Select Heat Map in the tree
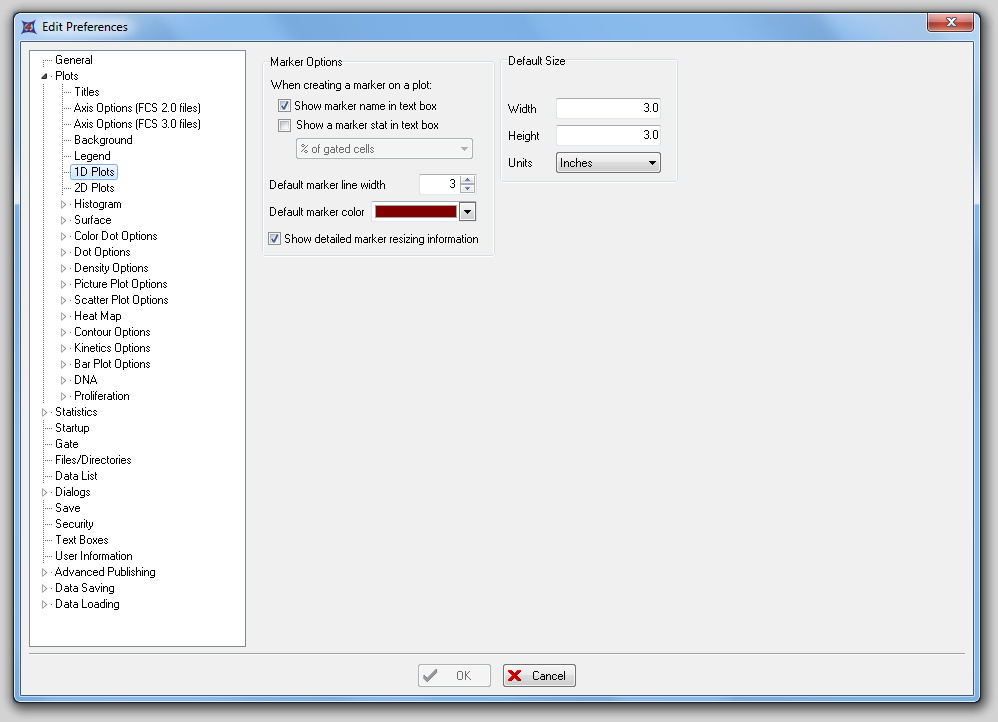Viewport: 998px width, 722px height. click(x=97, y=316)
